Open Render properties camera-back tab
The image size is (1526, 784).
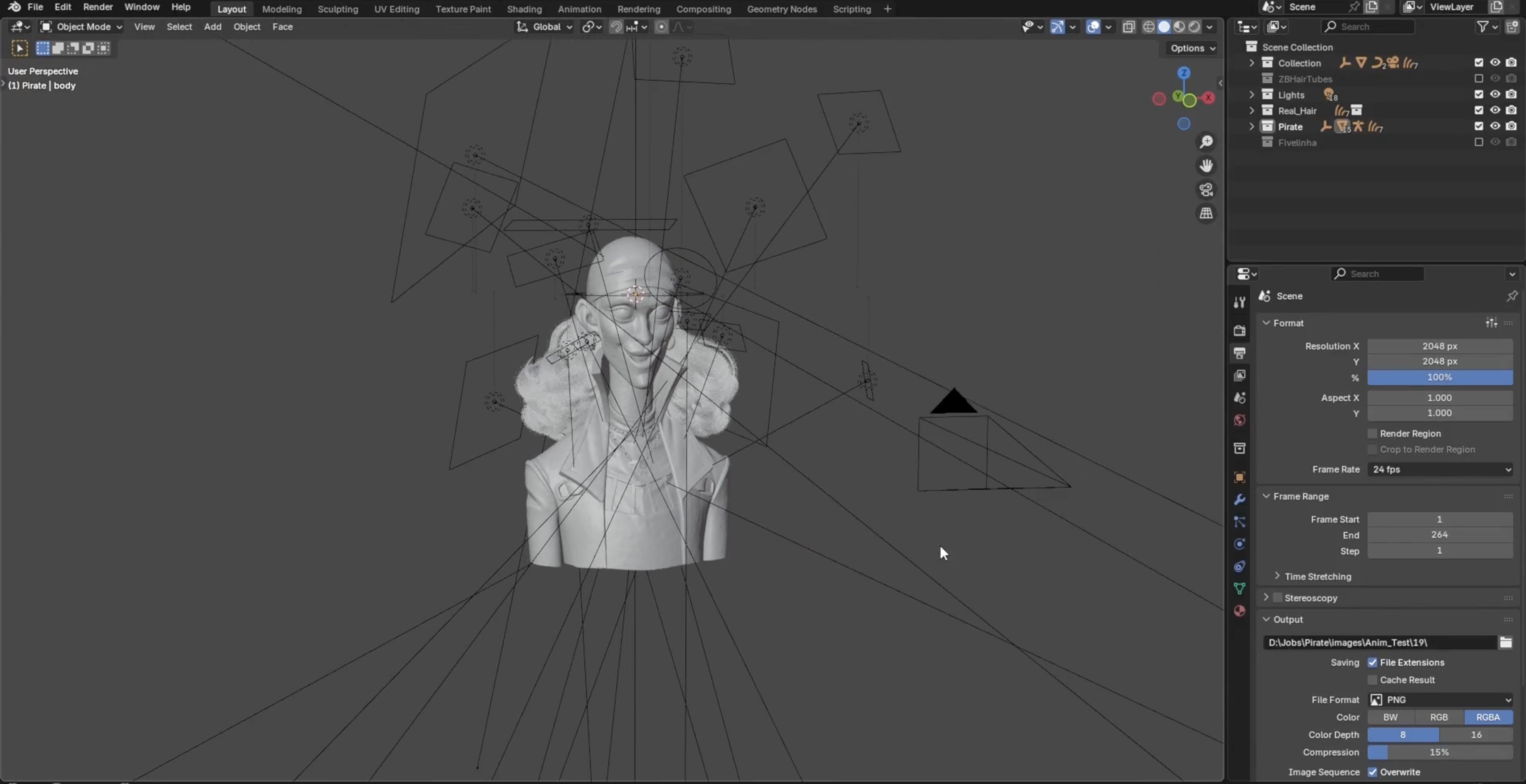(x=1239, y=330)
